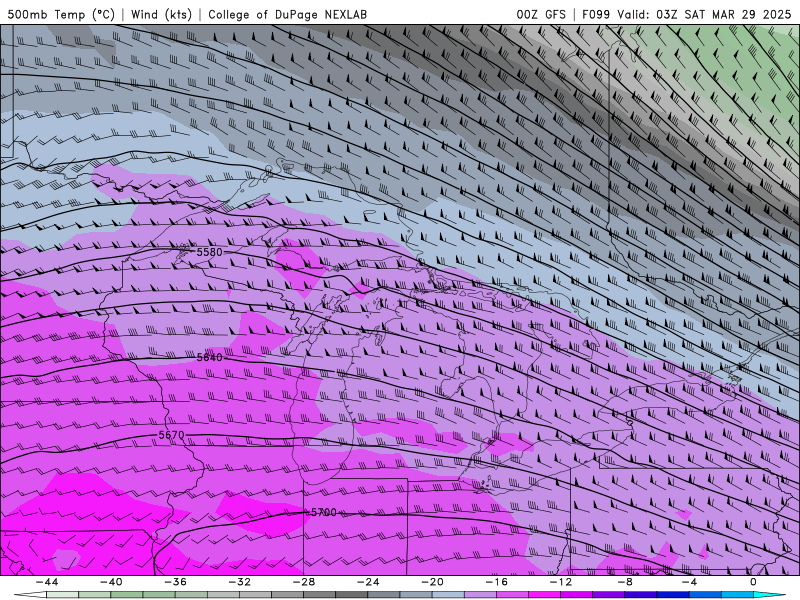Click the 5580 height contour label
The image size is (800, 600).
click(x=210, y=252)
